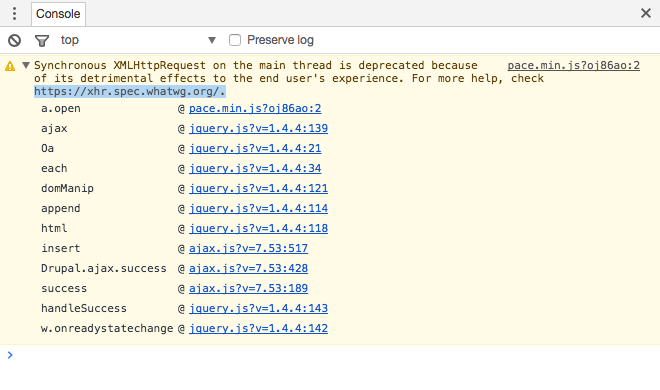Open the console filter icon
The image size is (660, 390).
tap(42, 40)
